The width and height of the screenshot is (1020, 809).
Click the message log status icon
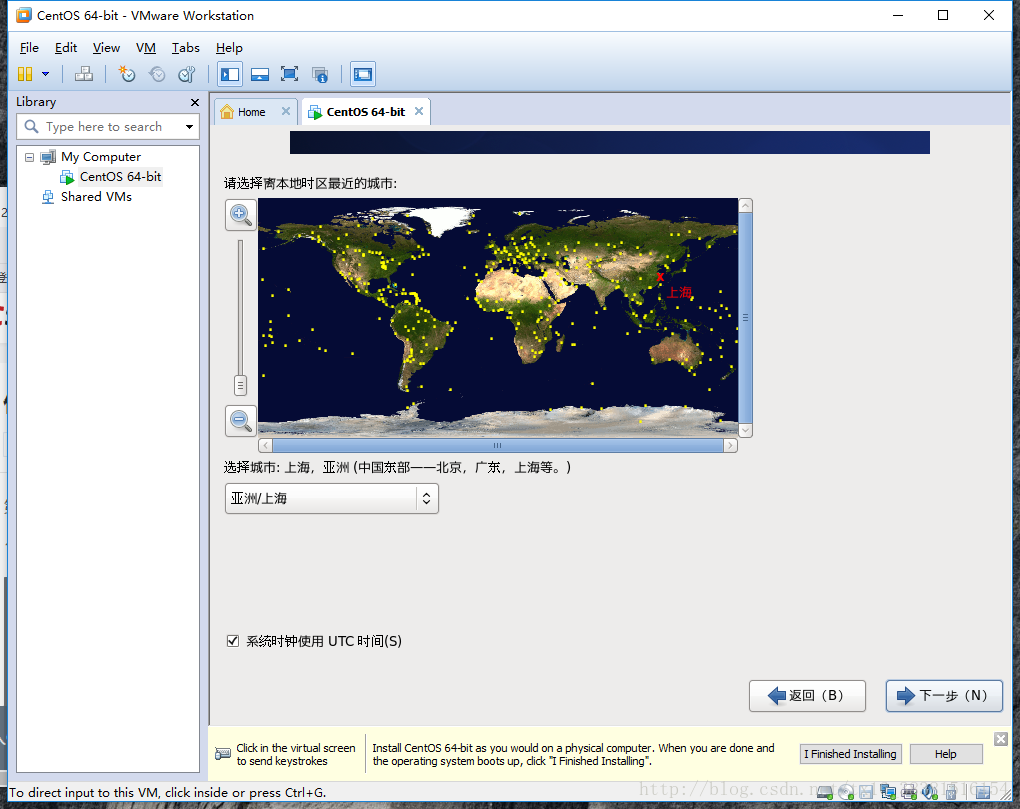(x=983, y=791)
